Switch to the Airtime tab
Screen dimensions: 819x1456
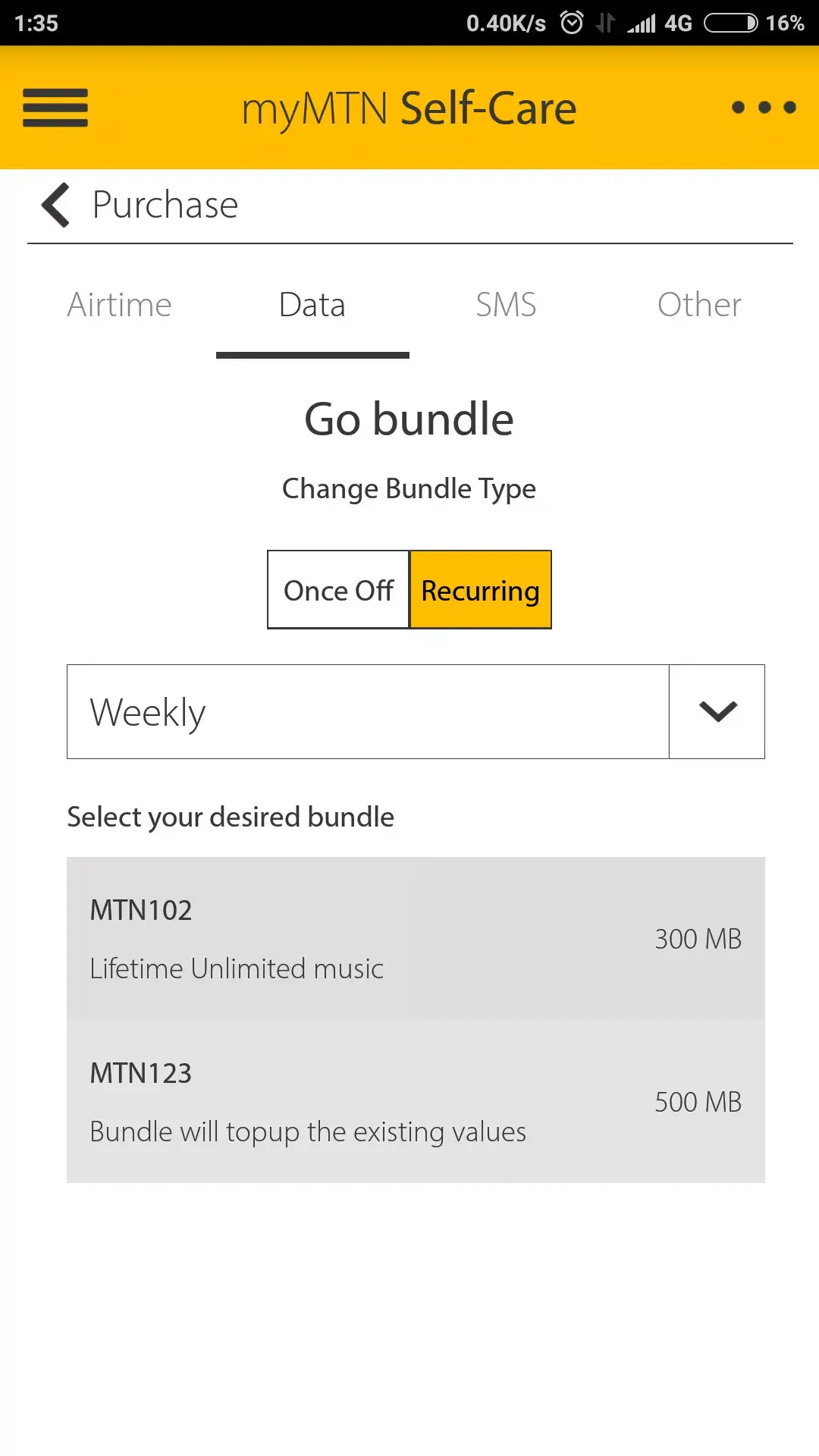120,305
